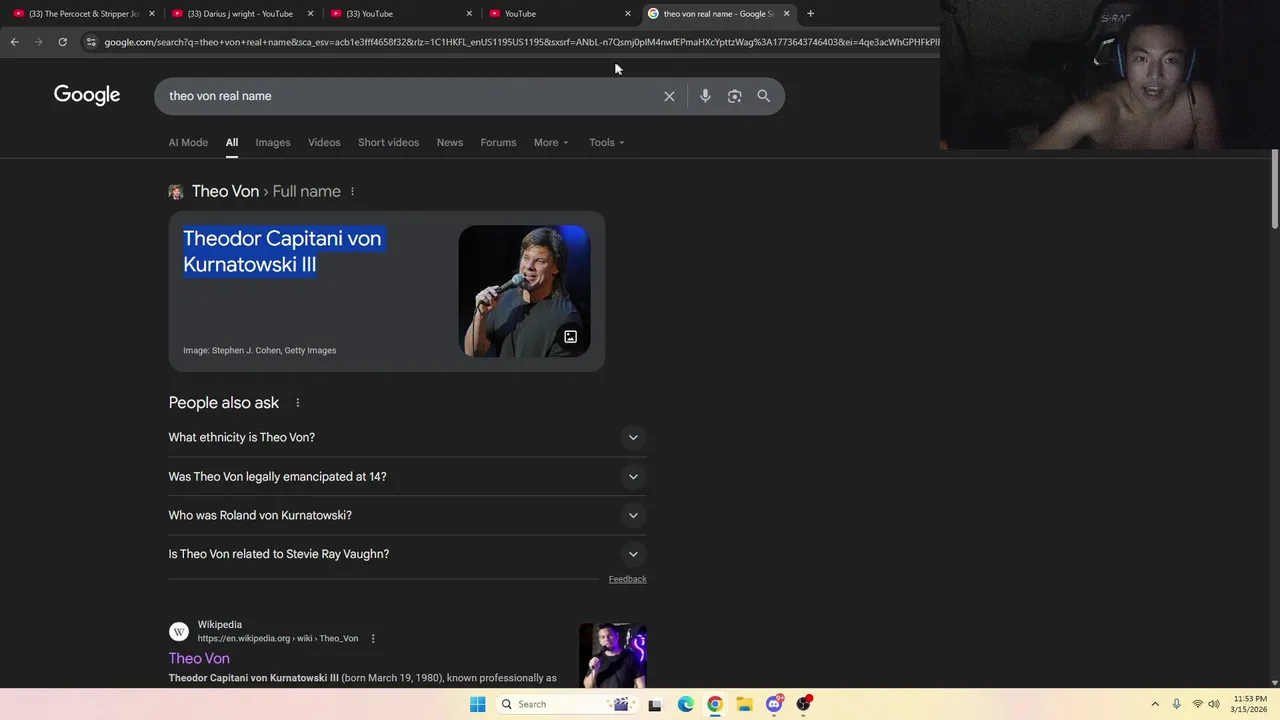Switch to the Percocet & Stripper YouTube tab
The width and height of the screenshot is (1280, 720).
pyautogui.click(x=83, y=14)
